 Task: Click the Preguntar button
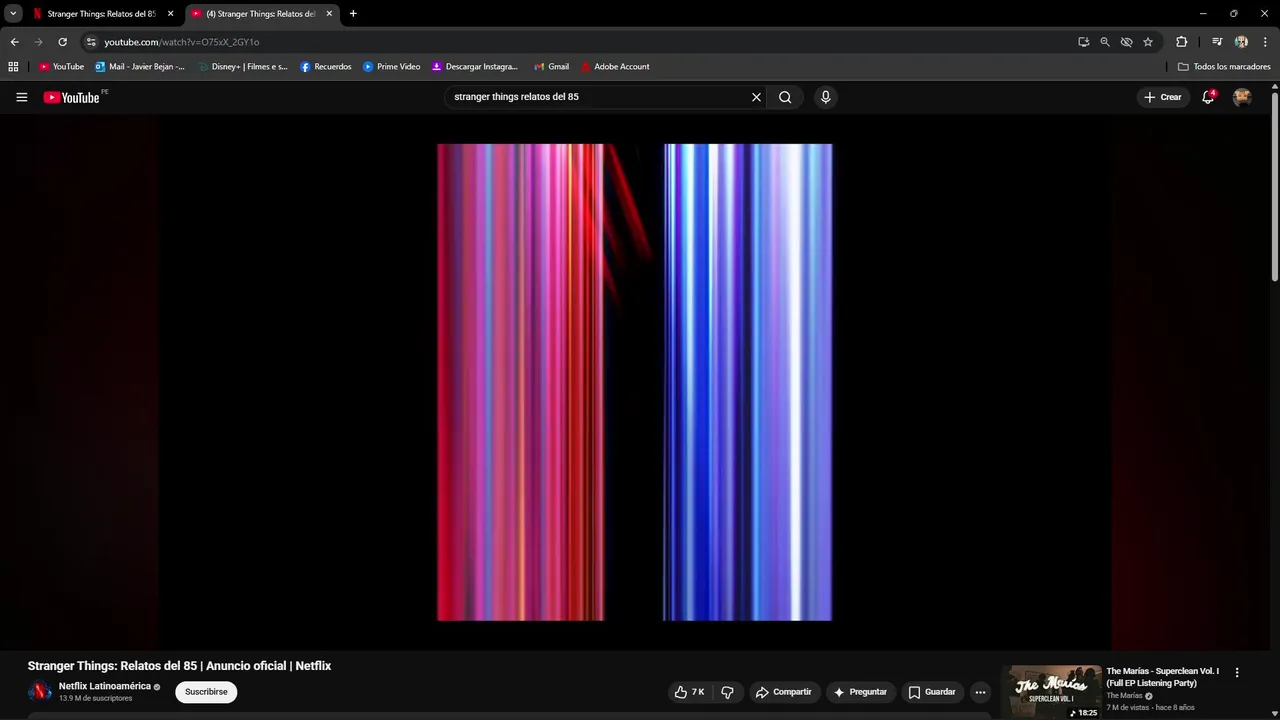point(860,692)
